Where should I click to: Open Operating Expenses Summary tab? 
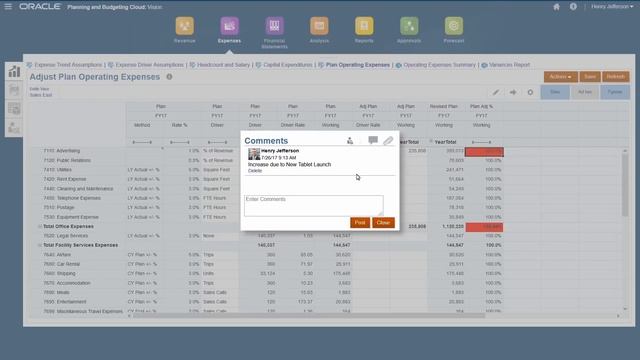[x=439, y=65]
